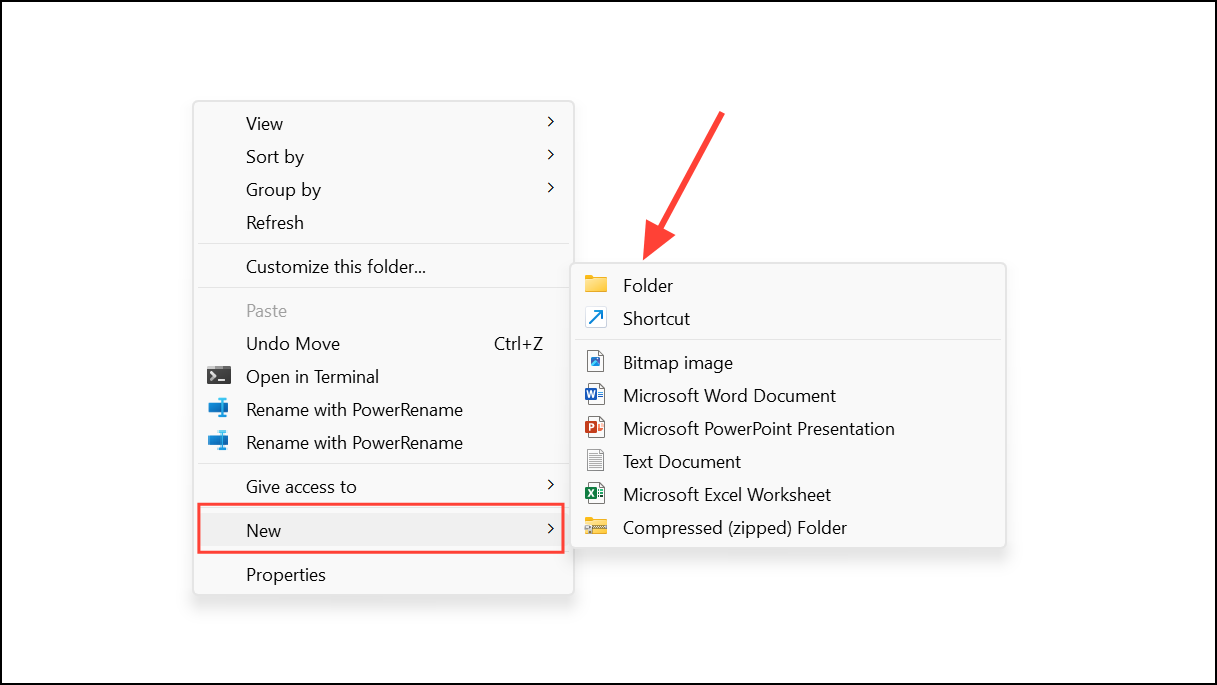This screenshot has width=1217, height=685.
Task: Click the PowerRename icon next to first rename entry
Action: point(218,409)
